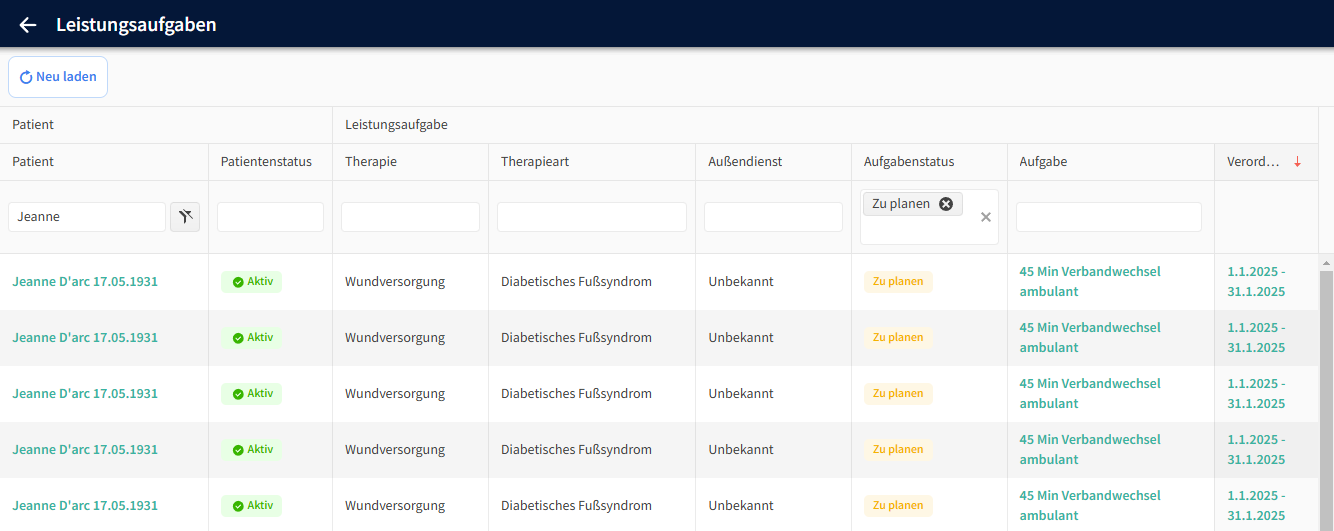Click the Aktiv status badge in first row
1334x531 pixels.
point(252,282)
